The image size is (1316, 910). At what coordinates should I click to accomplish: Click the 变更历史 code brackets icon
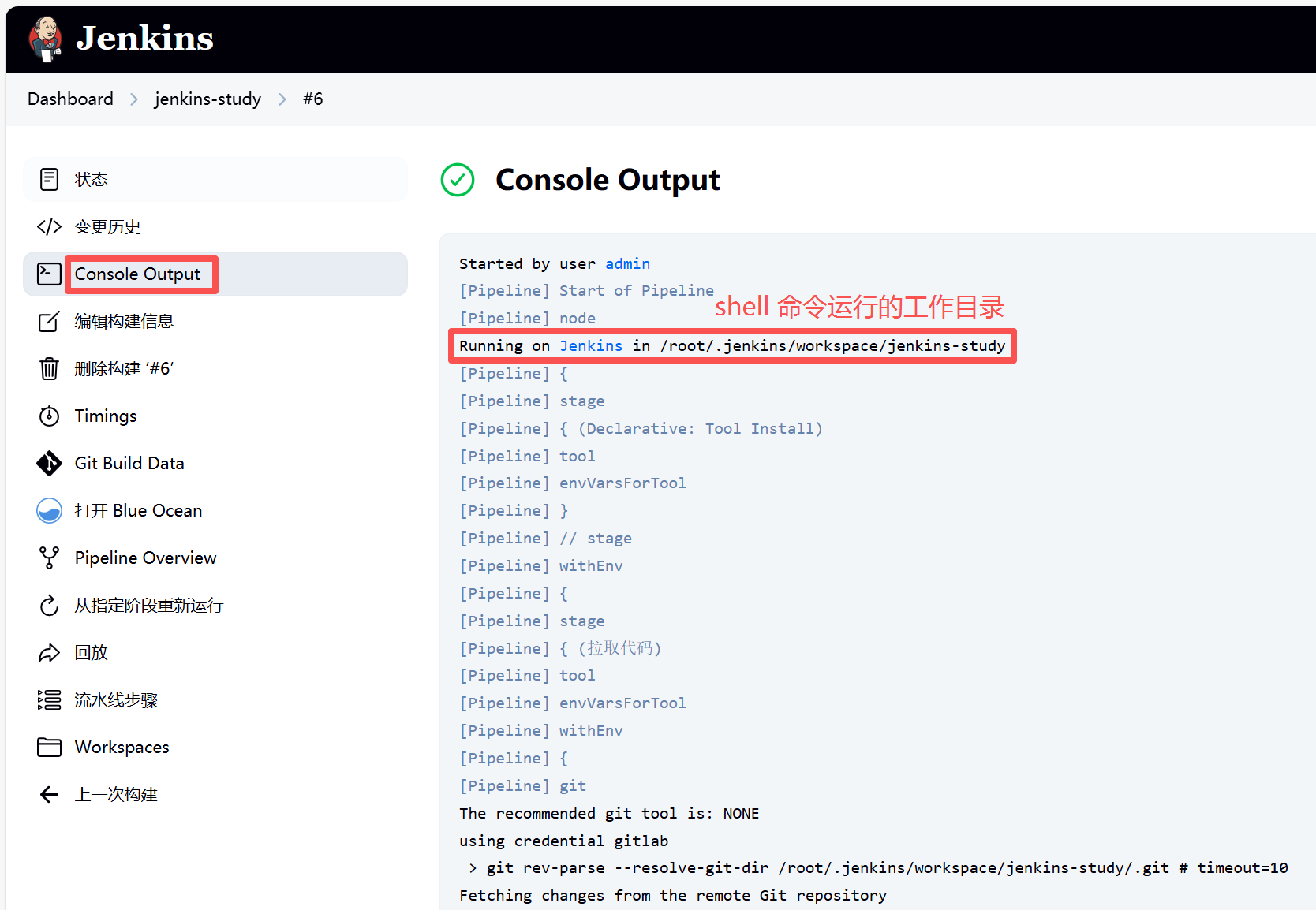[x=49, y=226]
